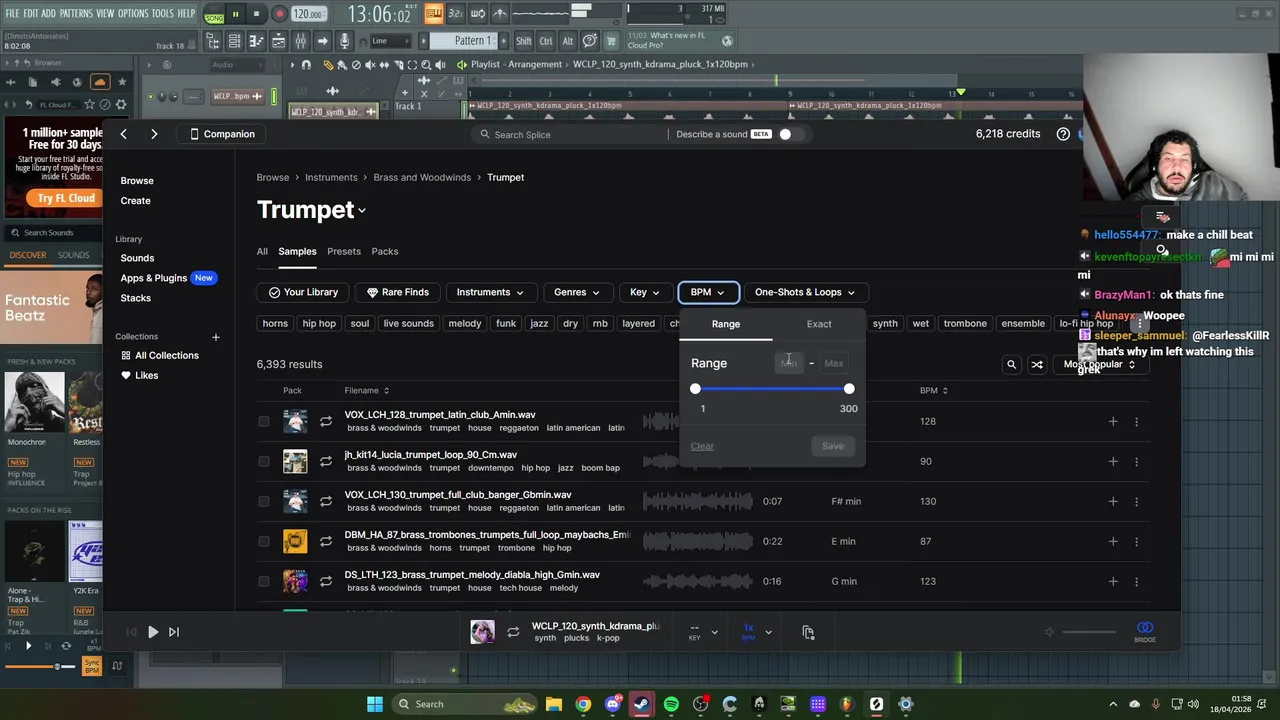Screen dimensions: 1280x720
Task: Open Splice help question mark icon
Action: click(1063, 134)
